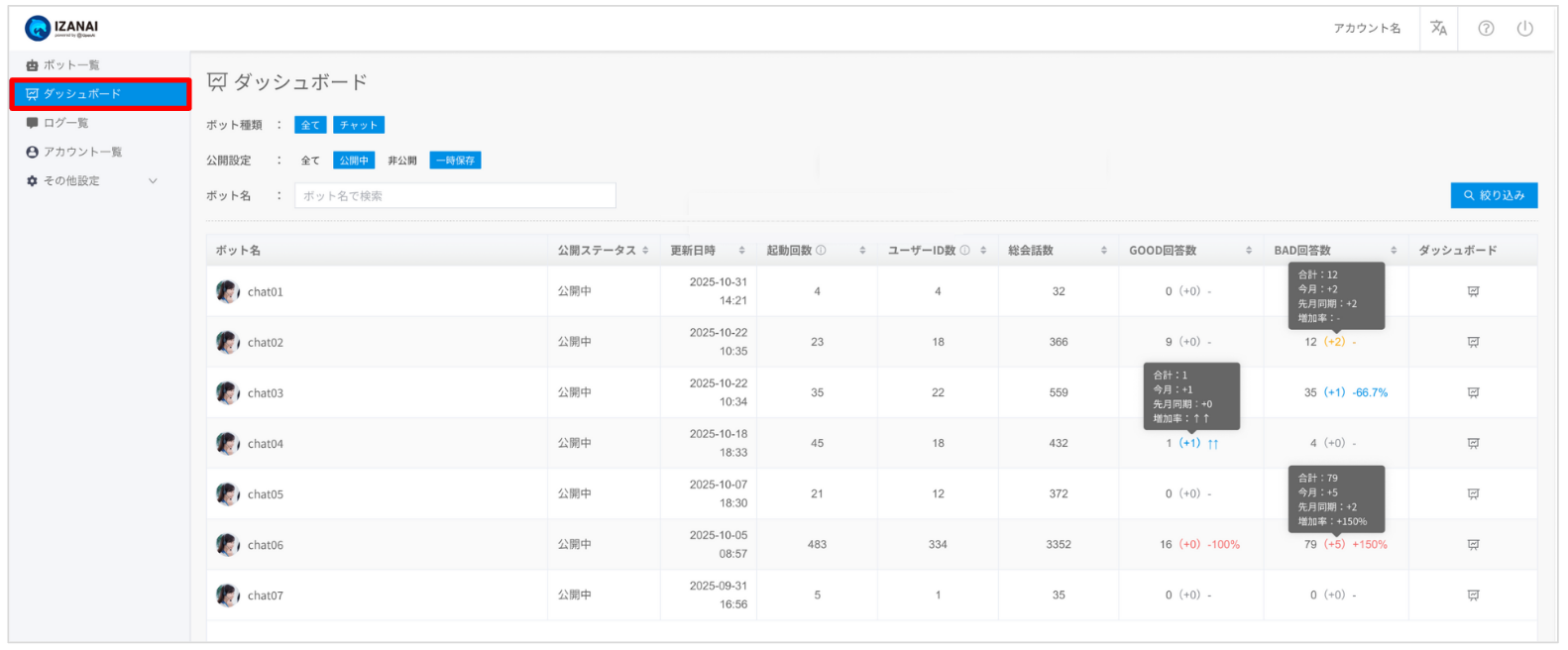
Task: Click the 絞り込み filter button
Action: [x=1494, y=195]
